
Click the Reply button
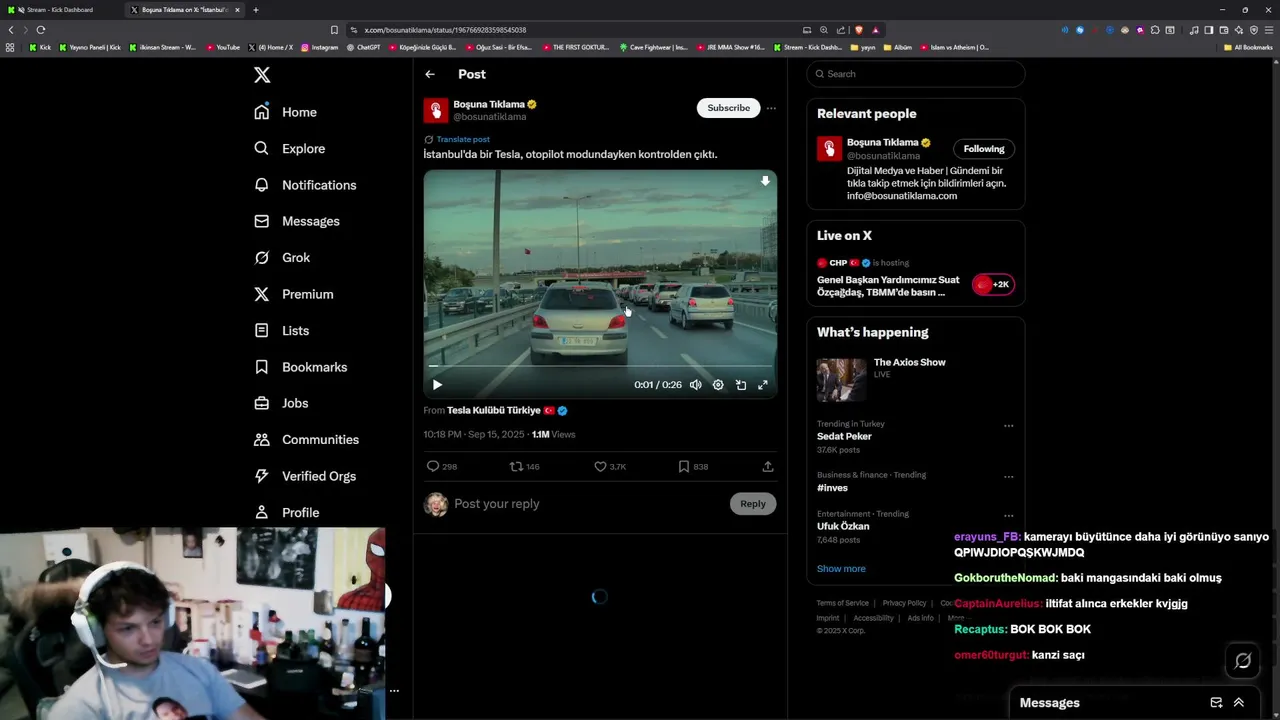tap(753, 504)
